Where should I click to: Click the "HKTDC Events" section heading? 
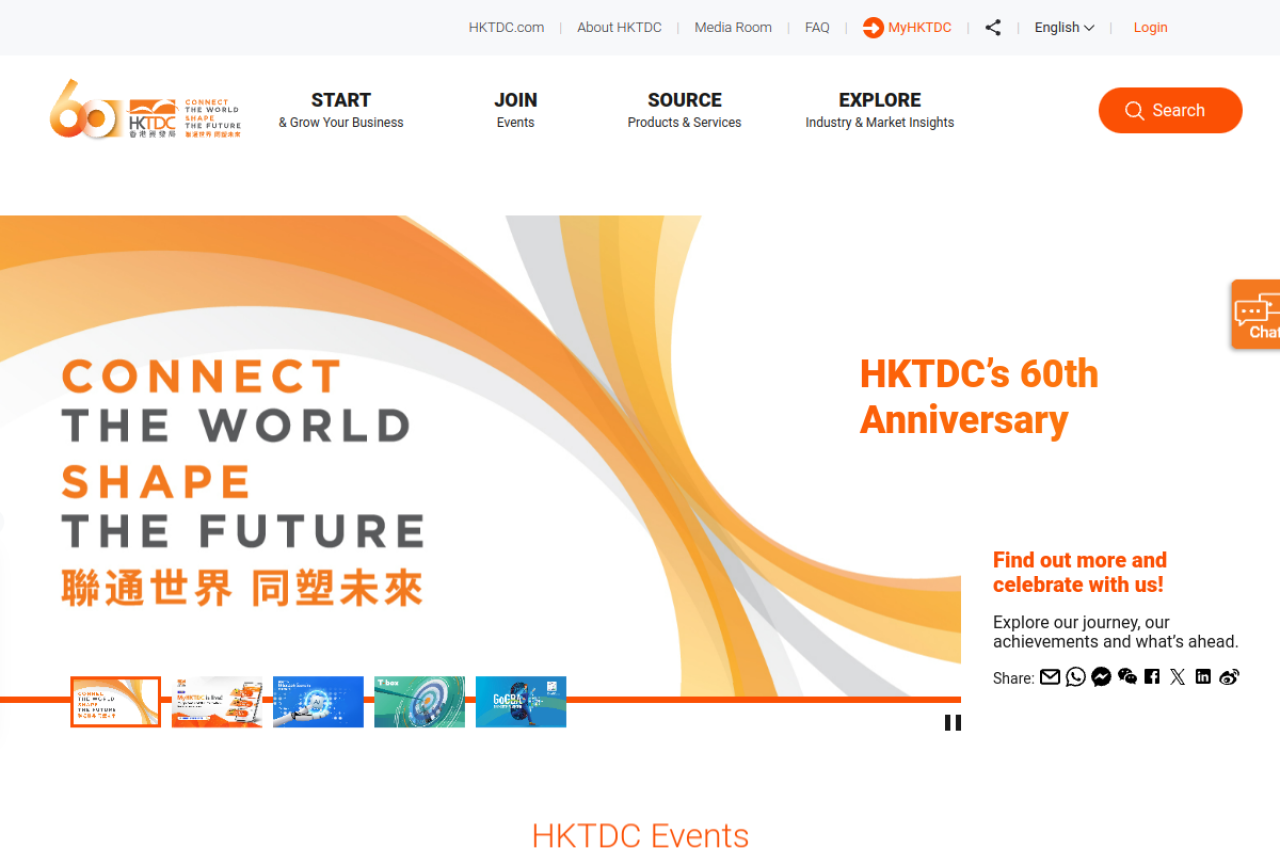[x=640, y=835]
